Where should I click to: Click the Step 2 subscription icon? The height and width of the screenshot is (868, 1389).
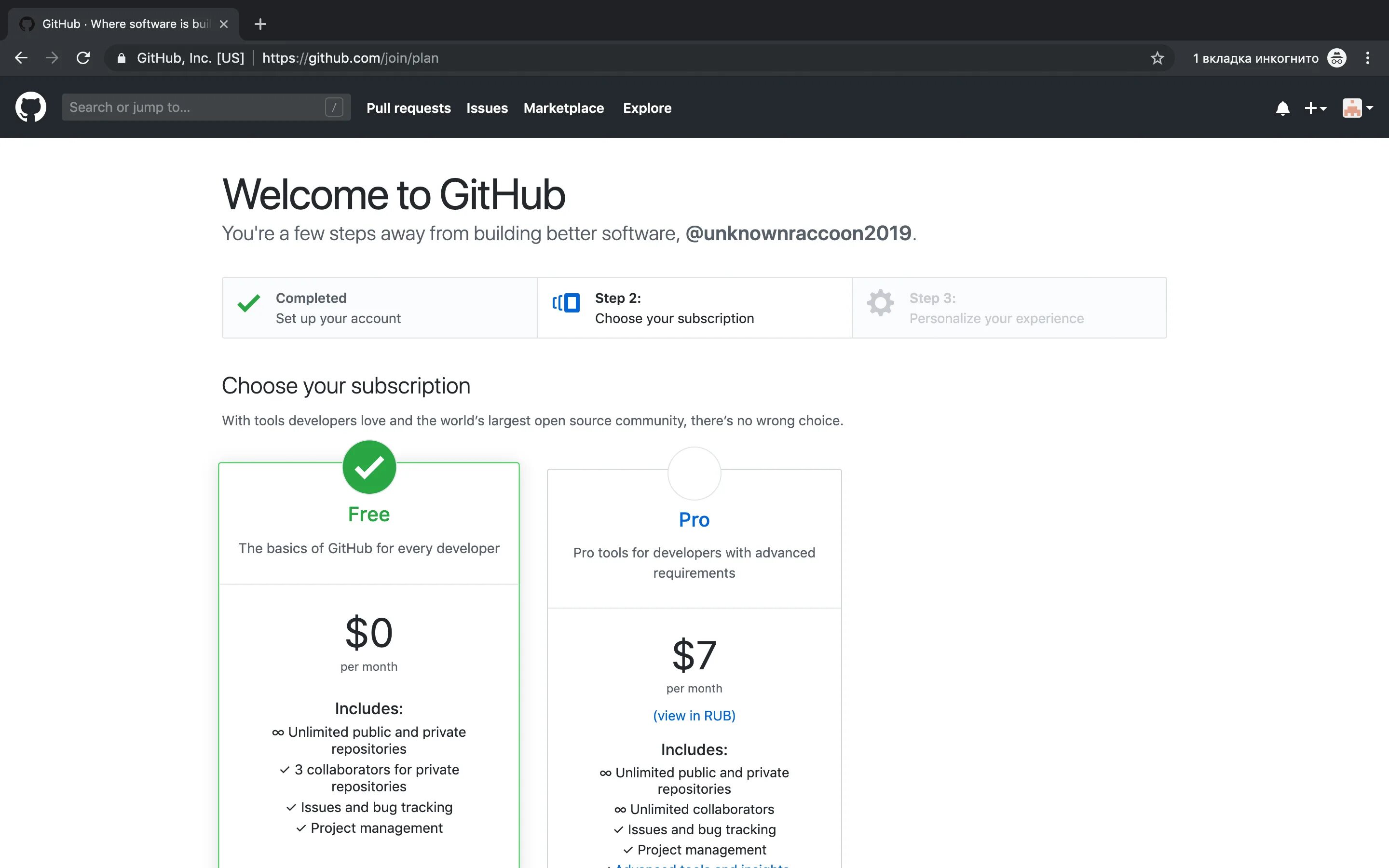(x=566, y=302)
